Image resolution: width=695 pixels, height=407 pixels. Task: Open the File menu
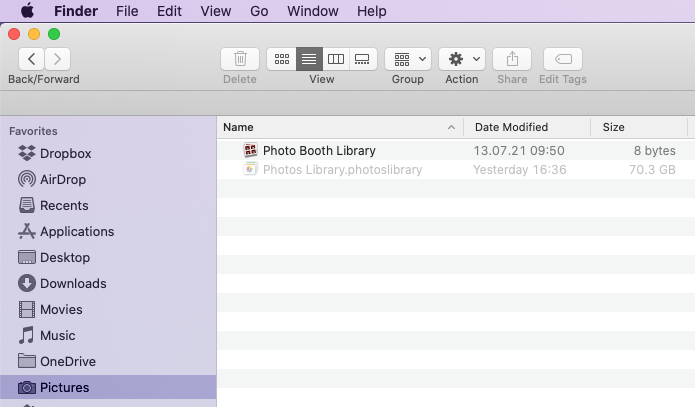tap(127, 11)
